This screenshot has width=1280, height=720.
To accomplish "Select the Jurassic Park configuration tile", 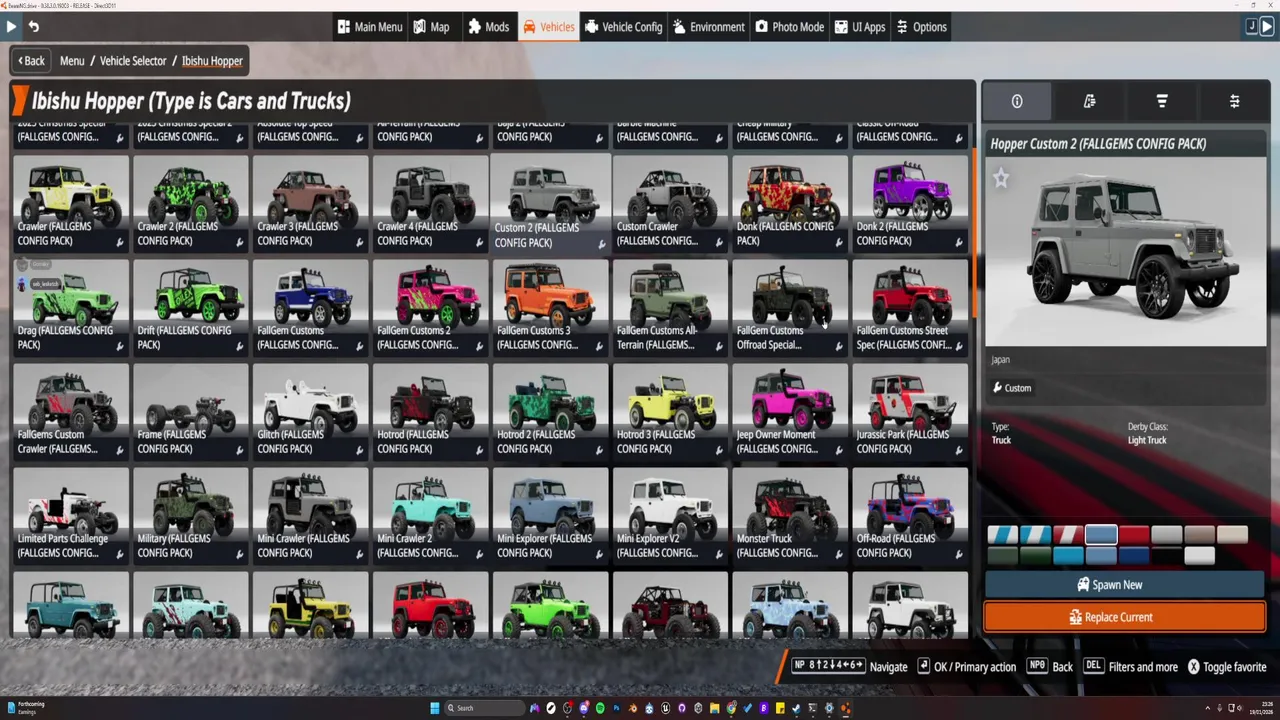I will point(910,411).
